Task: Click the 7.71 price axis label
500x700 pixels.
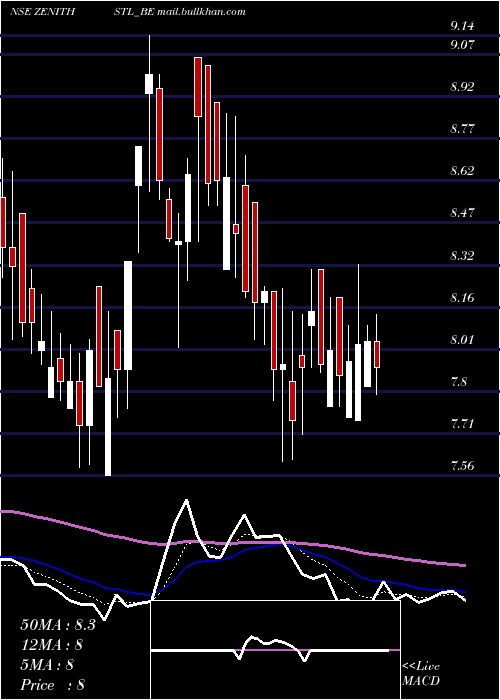Action: (462, 424)
